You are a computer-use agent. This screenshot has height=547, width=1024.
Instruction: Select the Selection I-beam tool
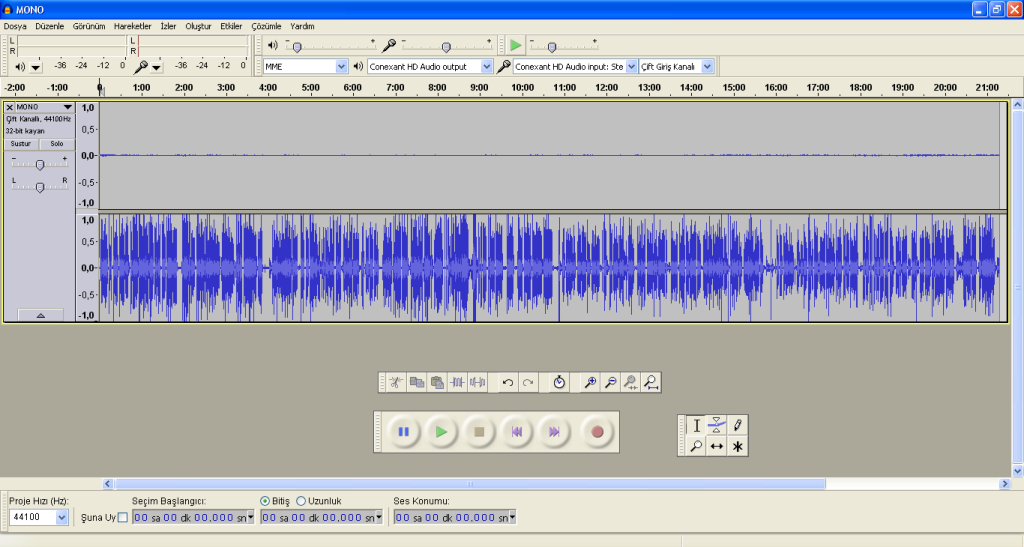point(696,426)
